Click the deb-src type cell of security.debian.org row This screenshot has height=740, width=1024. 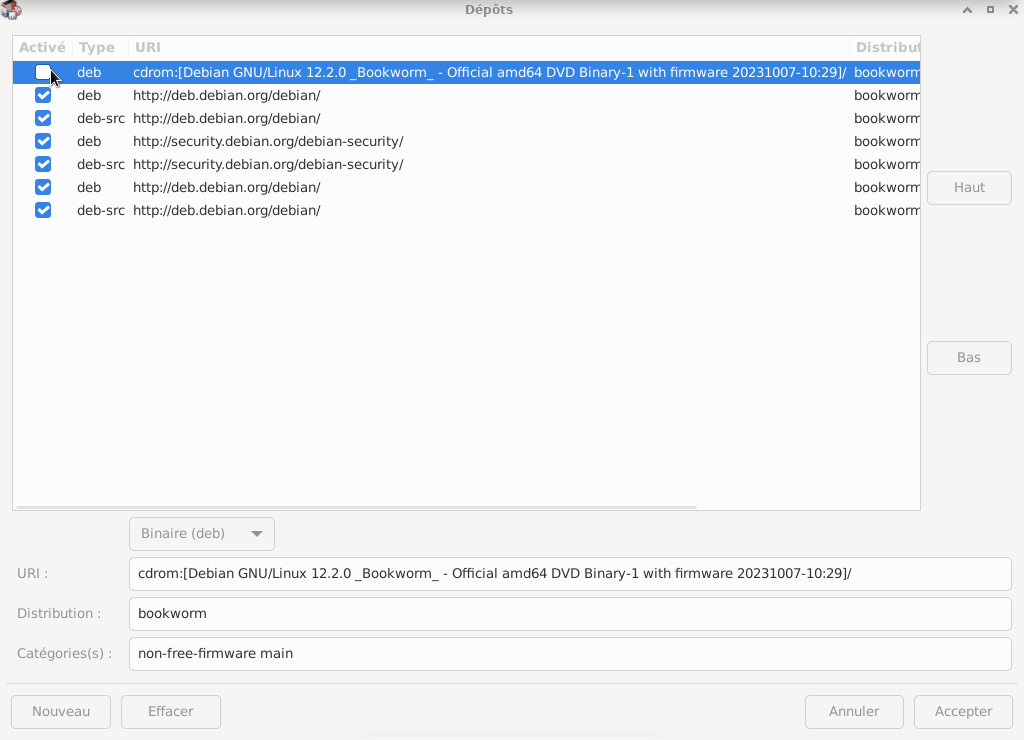101,164
